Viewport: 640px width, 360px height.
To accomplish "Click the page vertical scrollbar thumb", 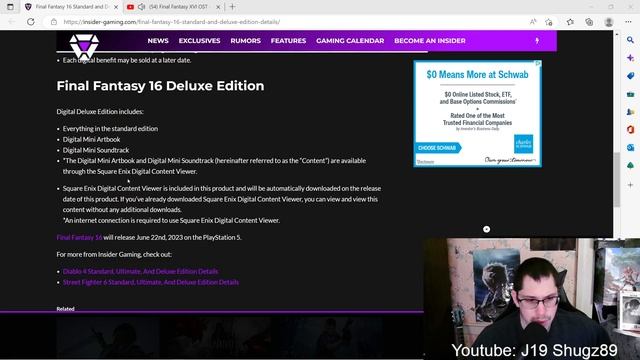I will (x=617, y=180).
